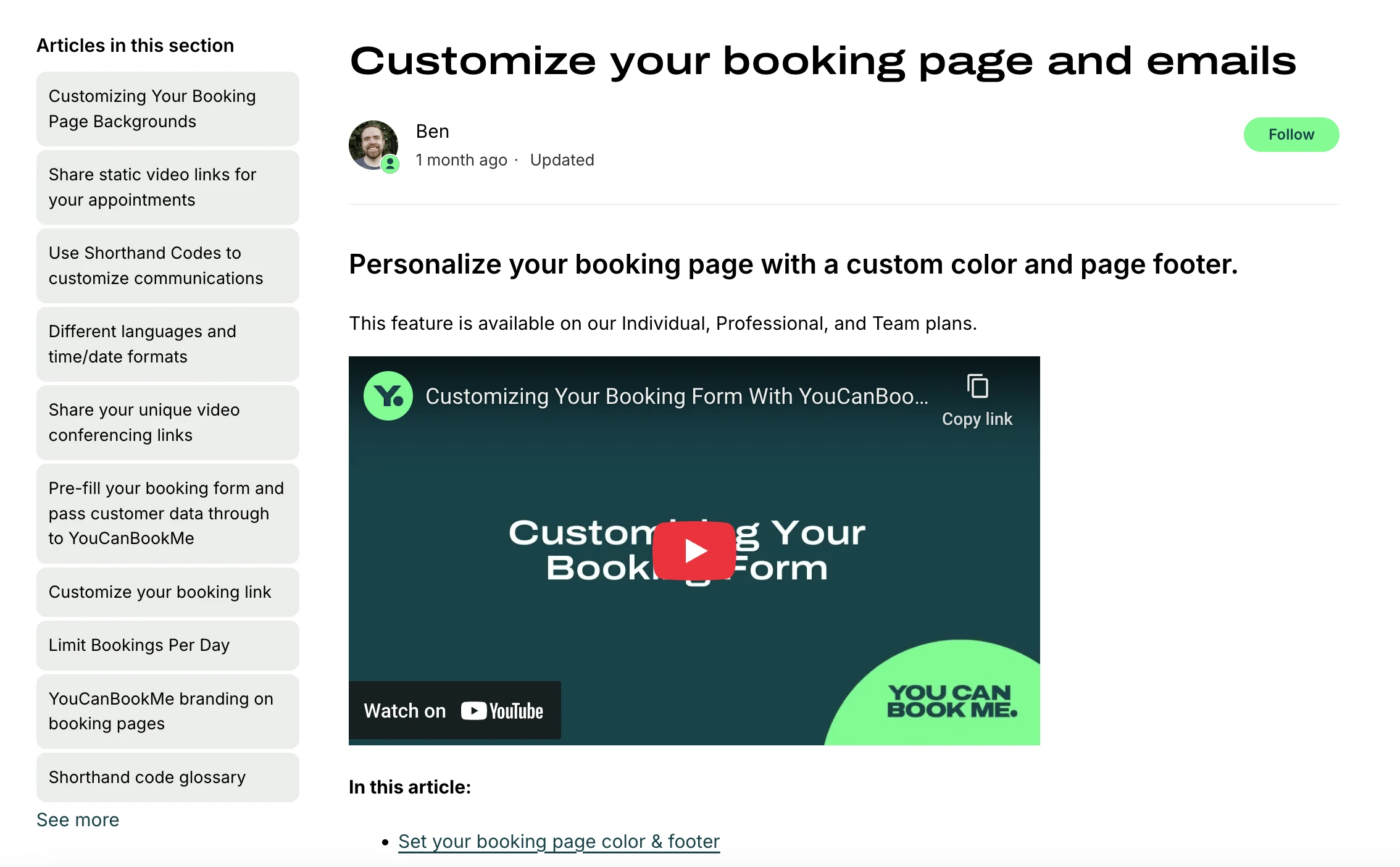Click the YouTube logo on the video

click(x=502, y=711)
